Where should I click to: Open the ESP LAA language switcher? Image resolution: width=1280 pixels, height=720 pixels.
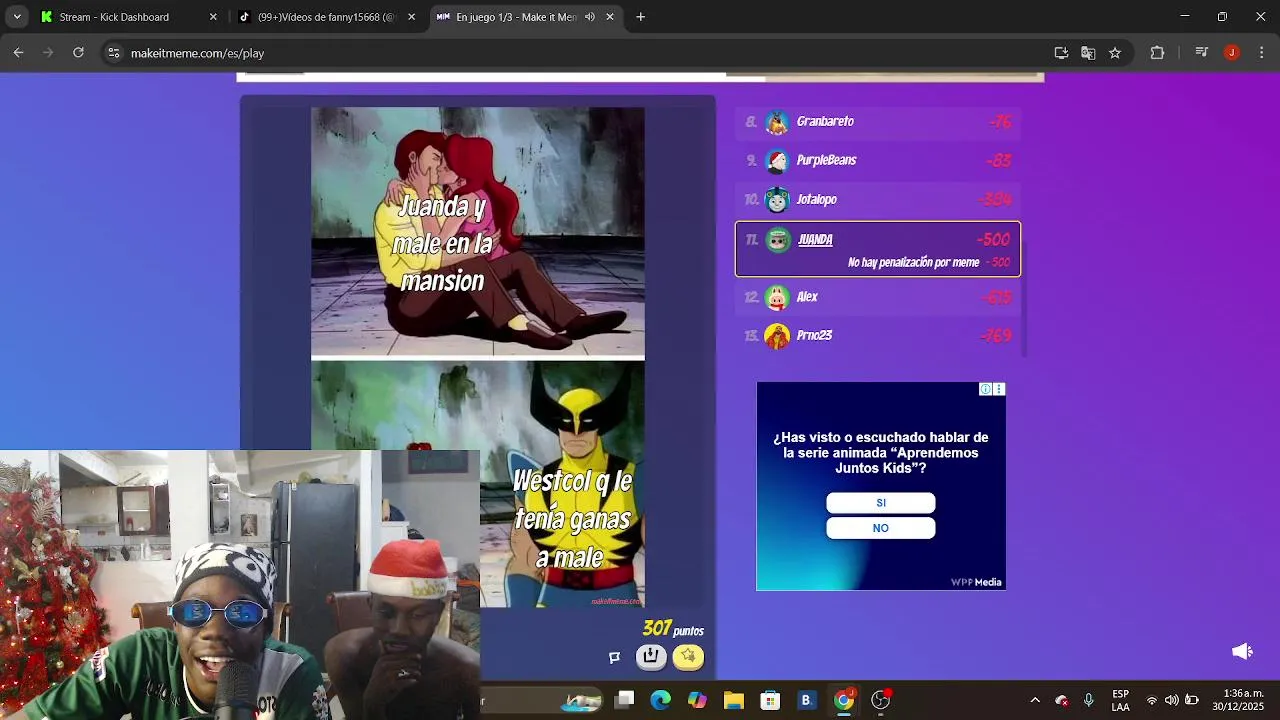(1121, 700)
